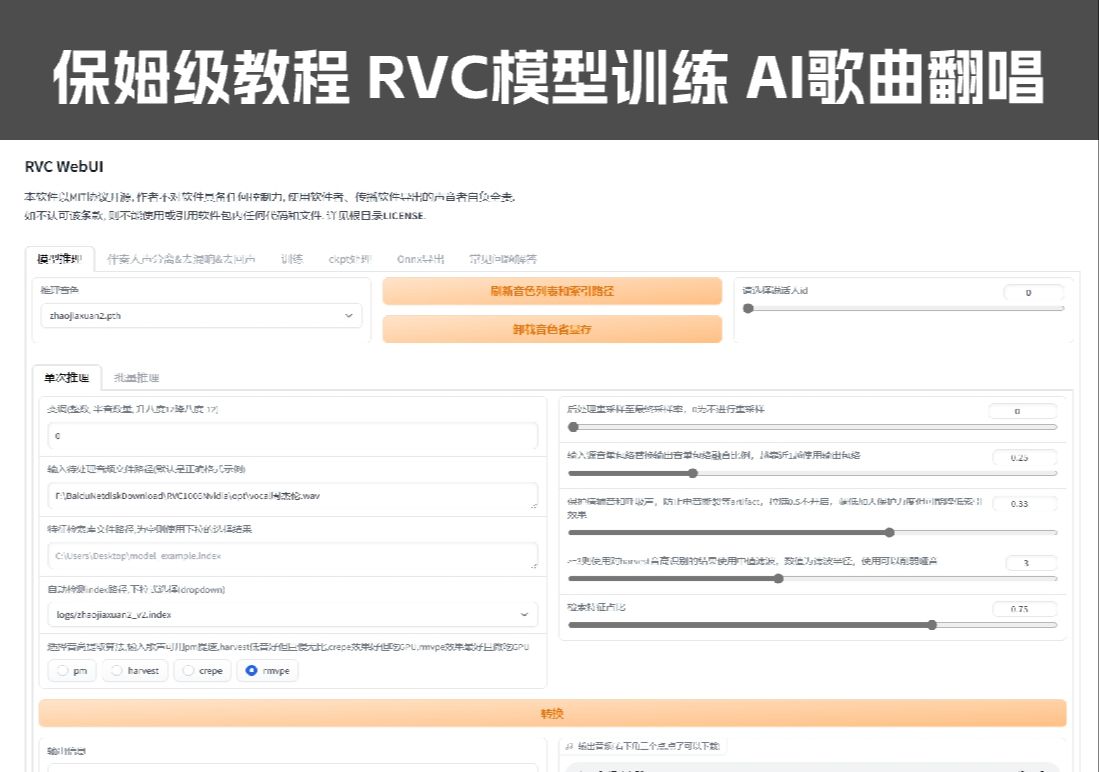Image resolution: width=1099 pixels, height=772 pixels.
Task: Open the 常见问题解答 tab
Action: [x=503, y=259]
